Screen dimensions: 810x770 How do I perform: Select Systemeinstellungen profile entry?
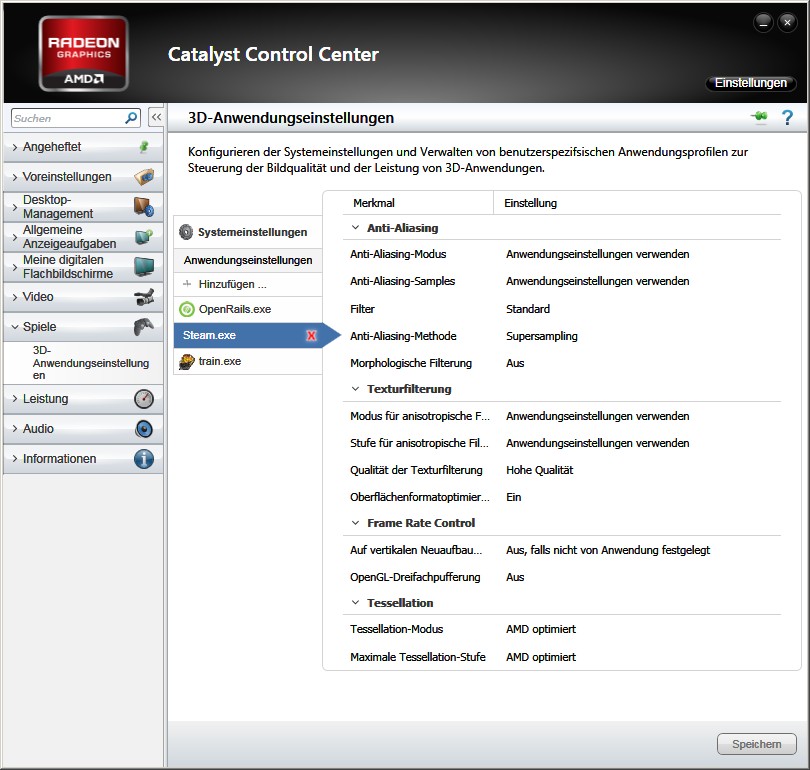click(248, 232)
